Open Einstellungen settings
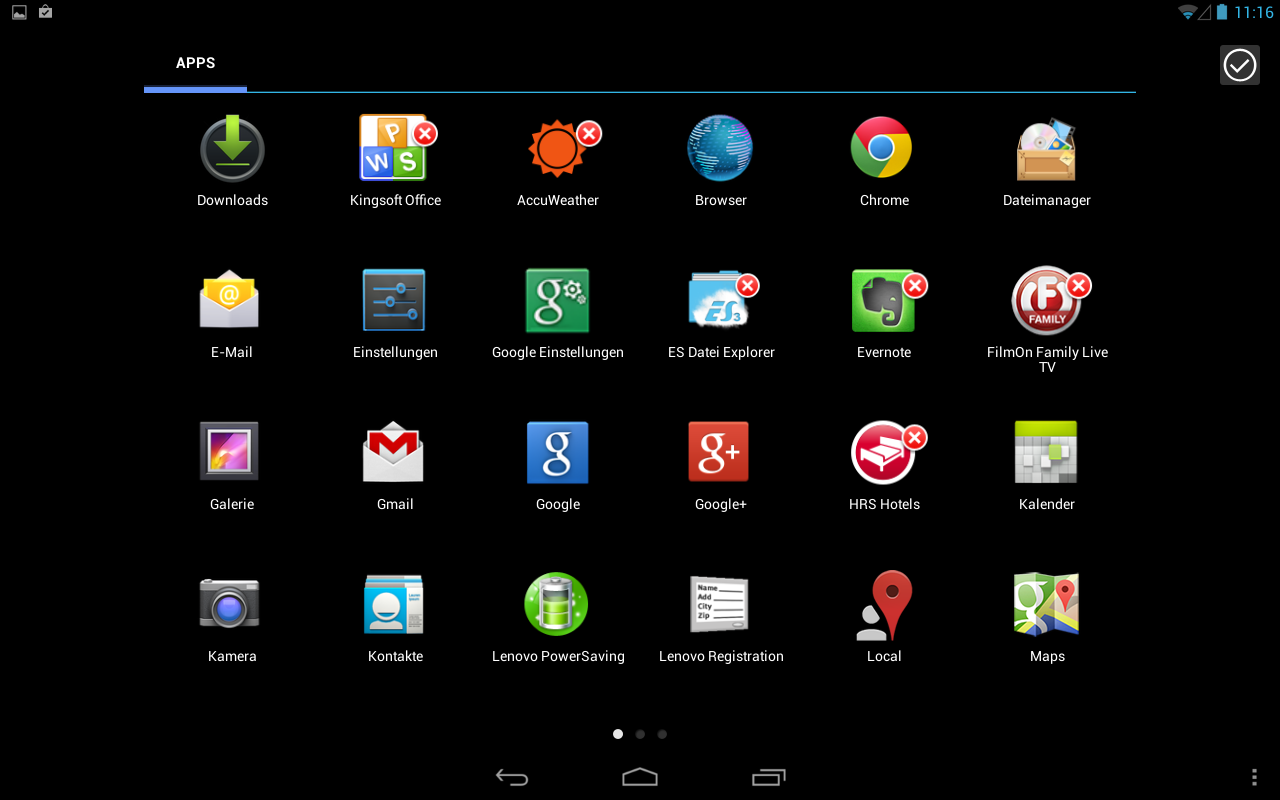The height and width of the screenshot is (800, 1280). click(x=394, y=300)
